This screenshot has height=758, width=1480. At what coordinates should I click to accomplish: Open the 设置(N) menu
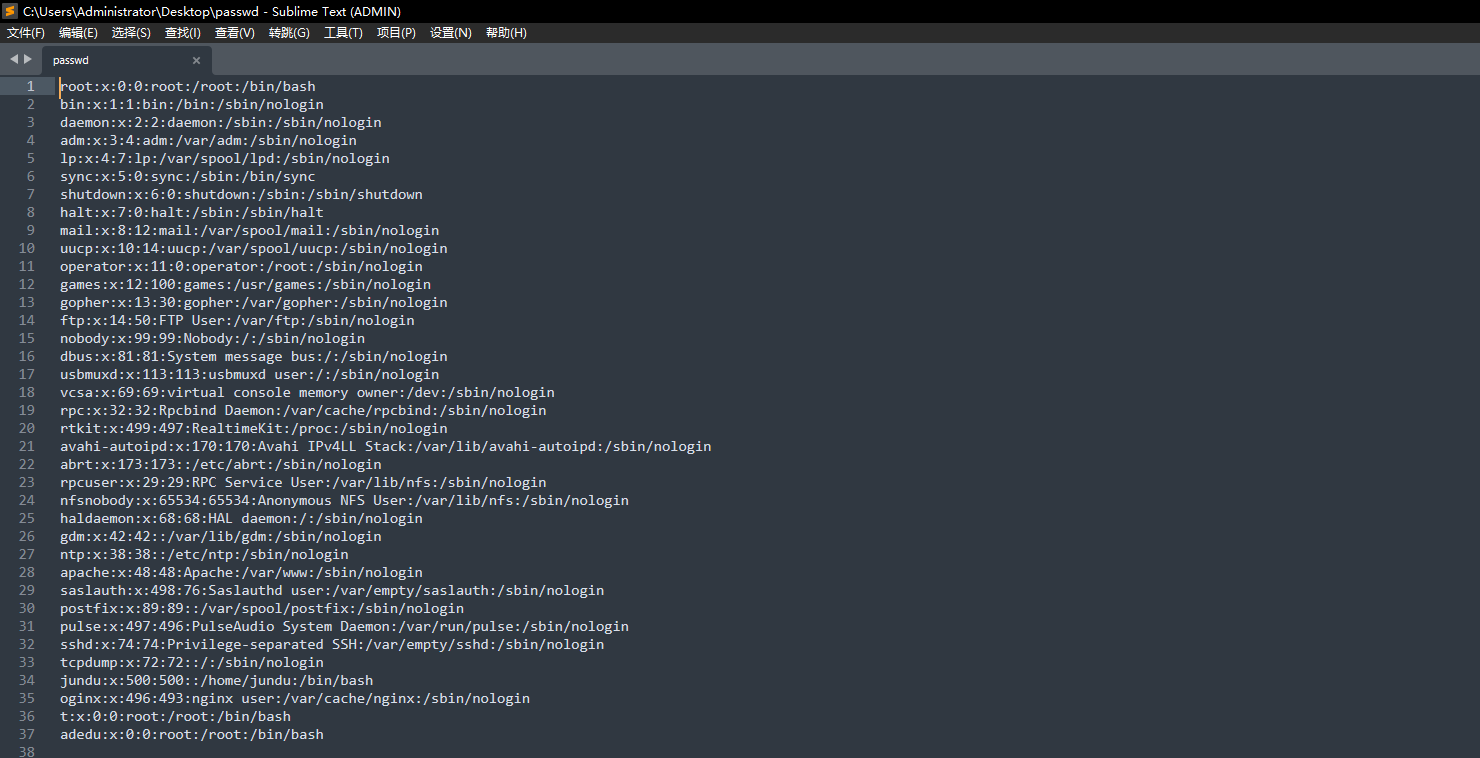(x=450, y=33)
